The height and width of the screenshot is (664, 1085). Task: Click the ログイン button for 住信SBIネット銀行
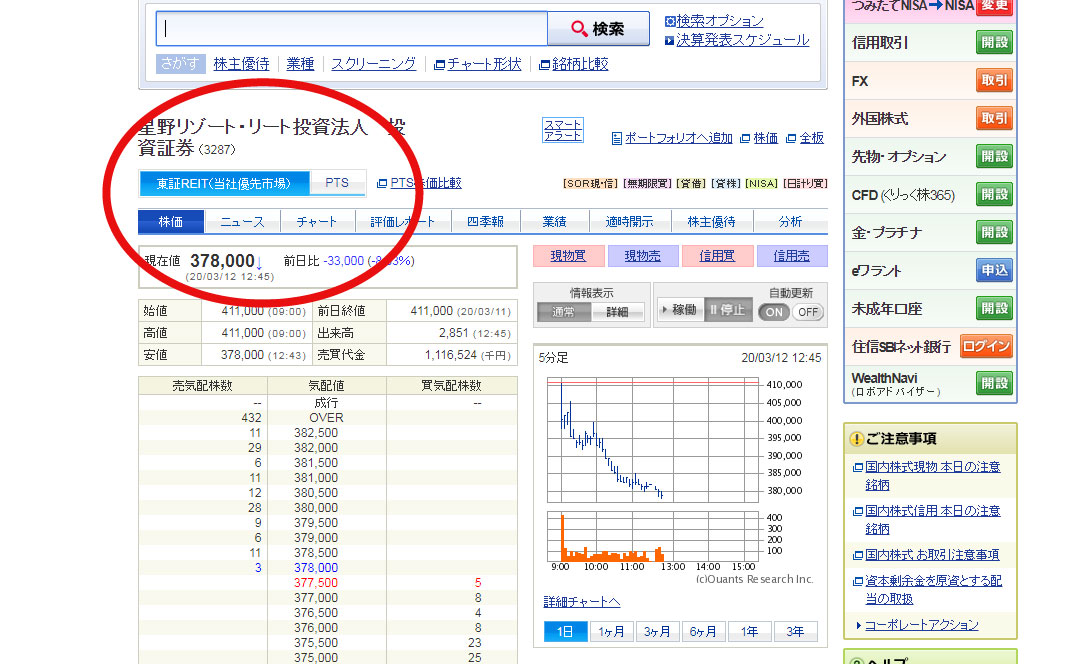[x=986, y=346]
